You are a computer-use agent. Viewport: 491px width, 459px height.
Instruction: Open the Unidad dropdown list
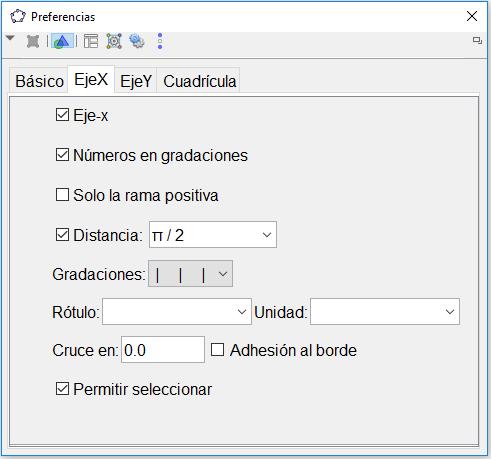click(385, 312)
